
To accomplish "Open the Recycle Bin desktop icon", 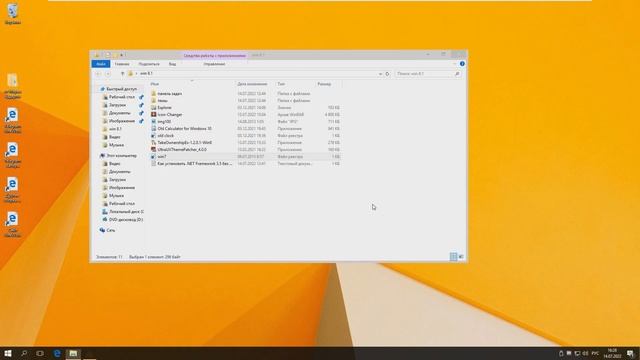I will click(x=13, y=13).
